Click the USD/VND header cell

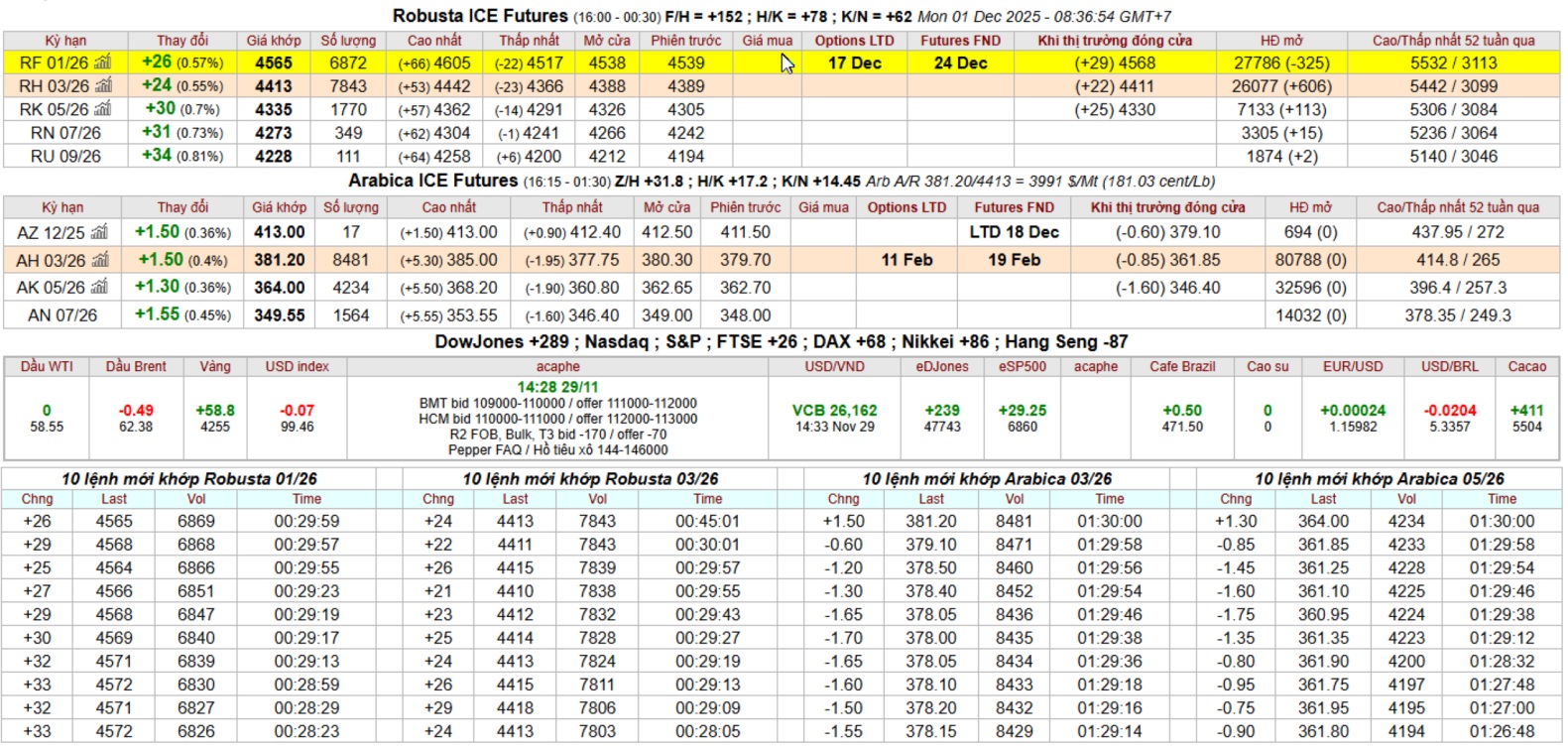pos(834,366)
